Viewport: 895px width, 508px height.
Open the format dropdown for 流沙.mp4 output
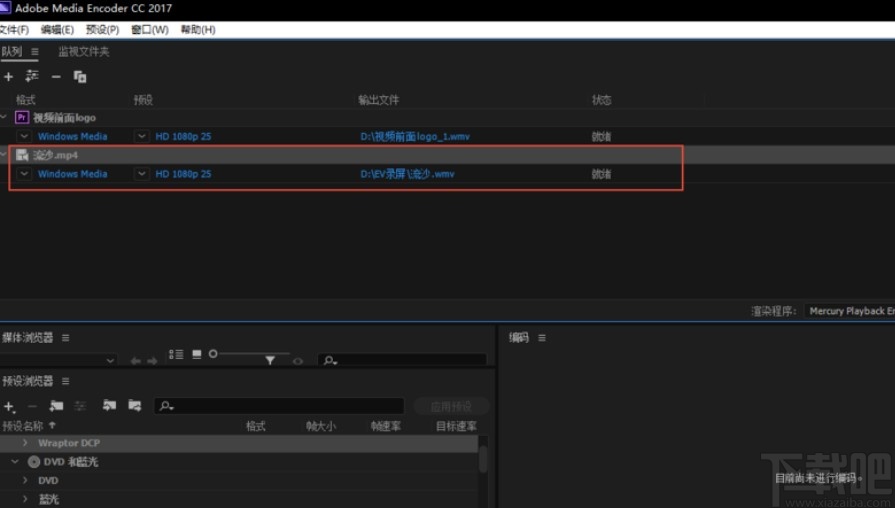tap(23, 174)
